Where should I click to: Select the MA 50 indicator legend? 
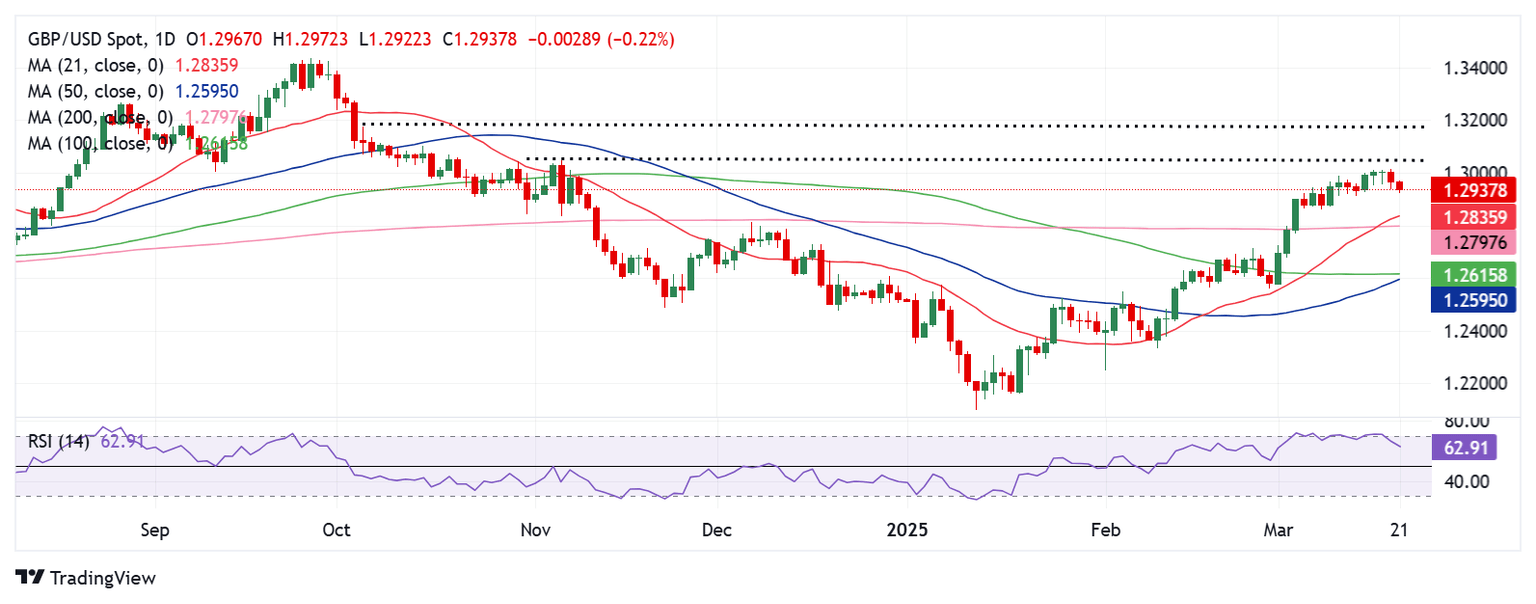click(95, 92)
